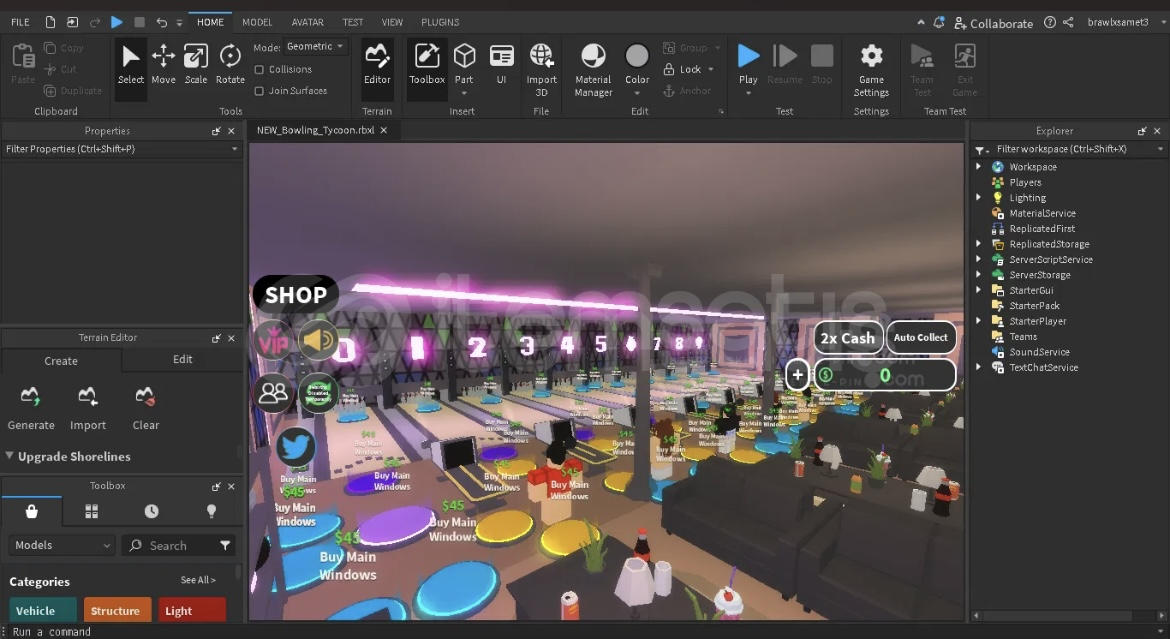This screenshot has height=639, width=1170.
Task: Open Play options dropdown arrow
Action: (x=748, y=93)
